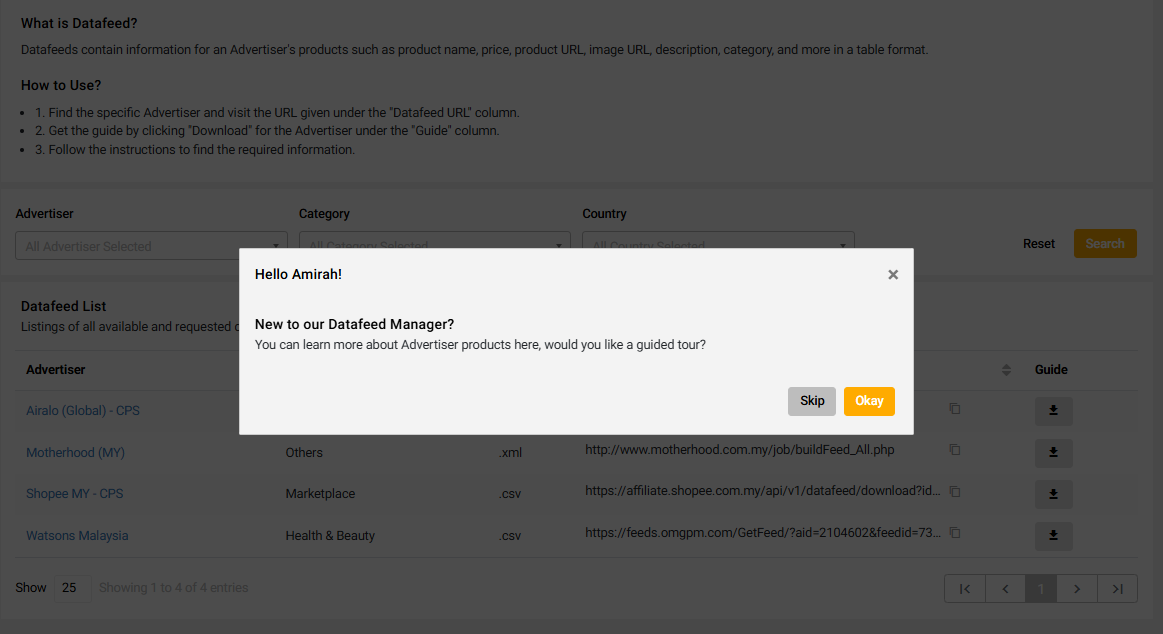The width and height of the screenshot is (1163, 634).
Task: Copy the Watsons Malaysia datafeed URL
Action: (955, 533)
